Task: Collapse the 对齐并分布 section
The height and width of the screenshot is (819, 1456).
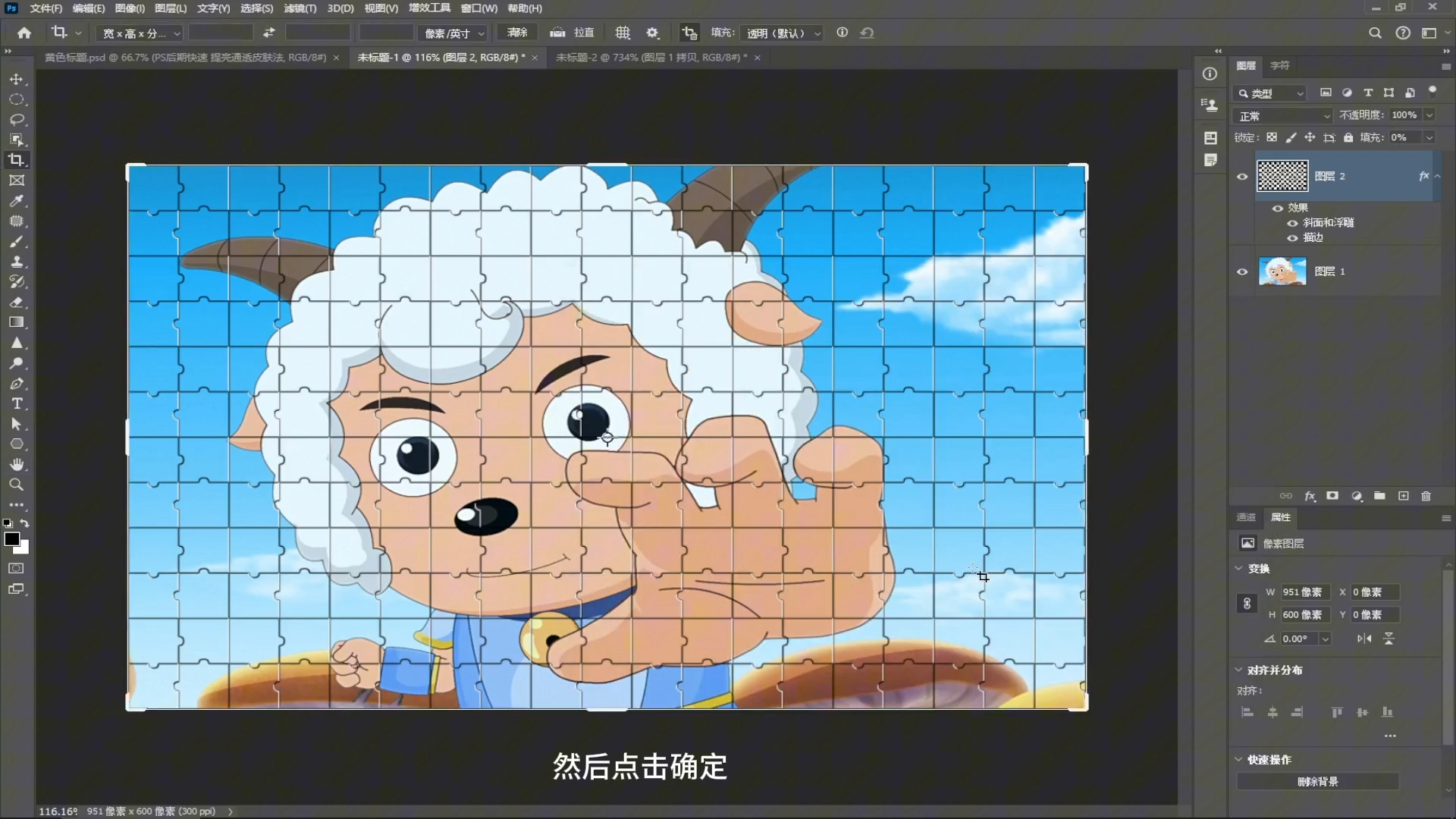Action: tap(1238, 670)
